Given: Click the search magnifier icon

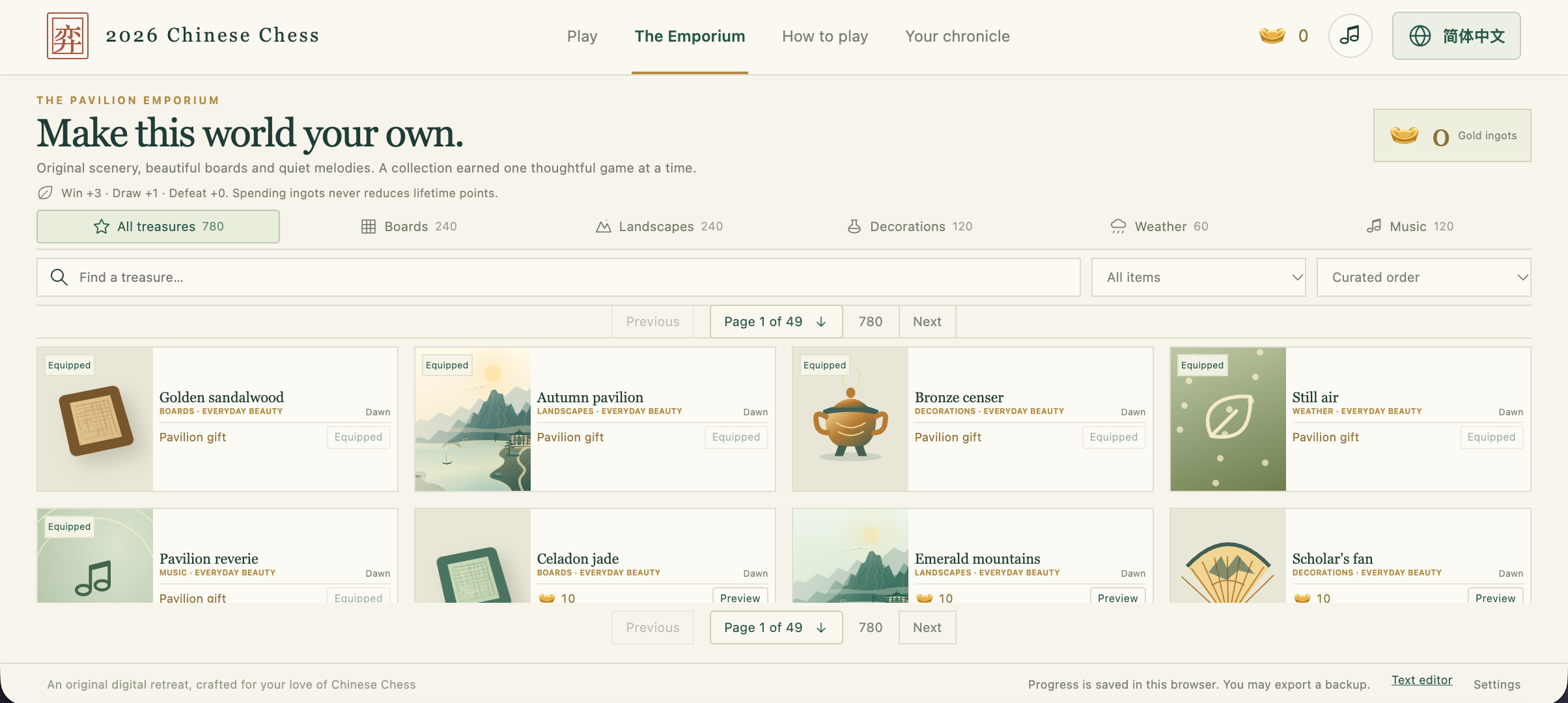Looking at the screenshot, I should (59, 277).
